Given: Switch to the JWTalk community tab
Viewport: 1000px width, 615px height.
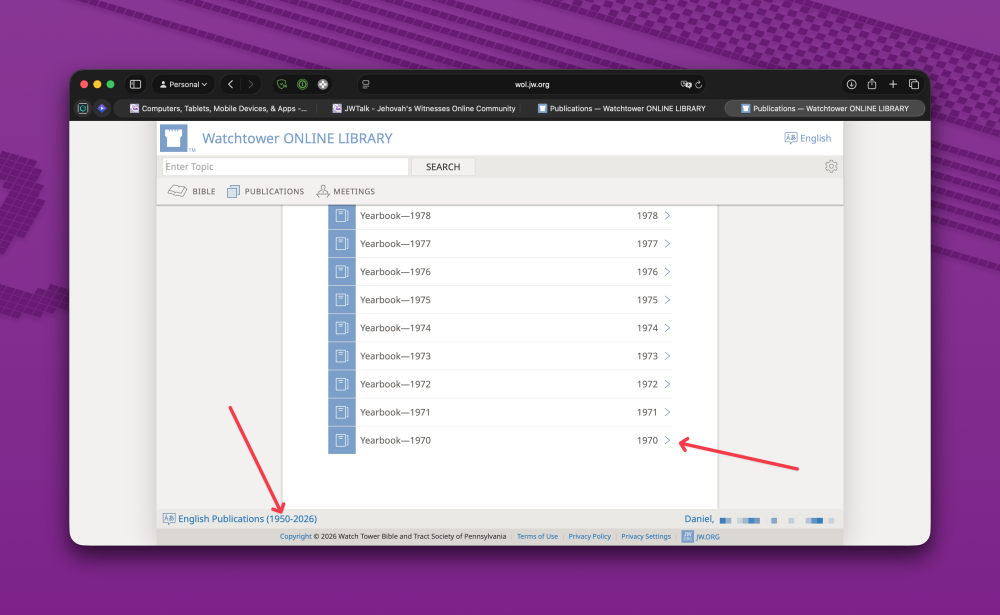Looking at the screenshot, I should (x=422, y=108).
